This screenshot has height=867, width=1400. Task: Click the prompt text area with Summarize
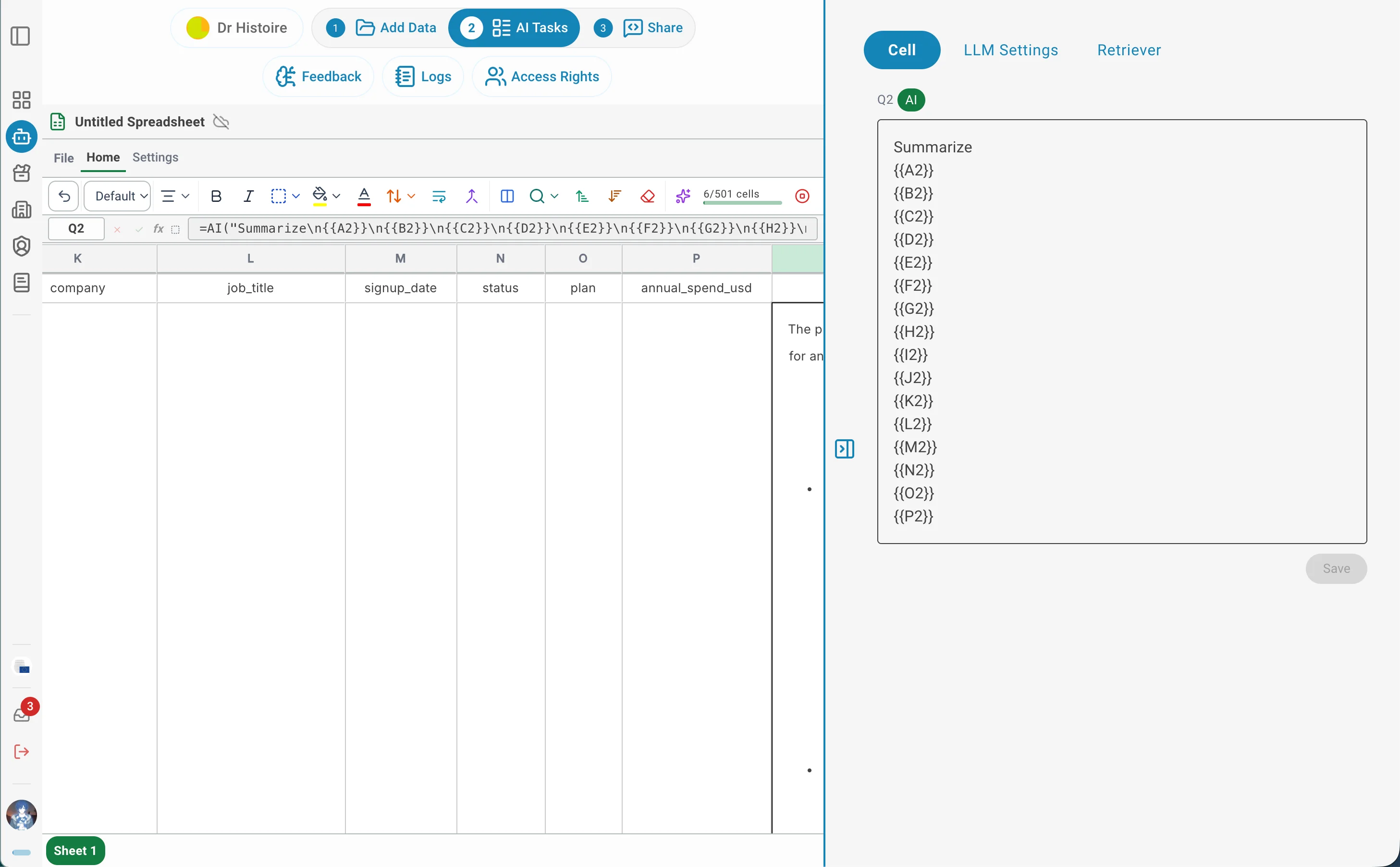click(x=1121, y=331)
